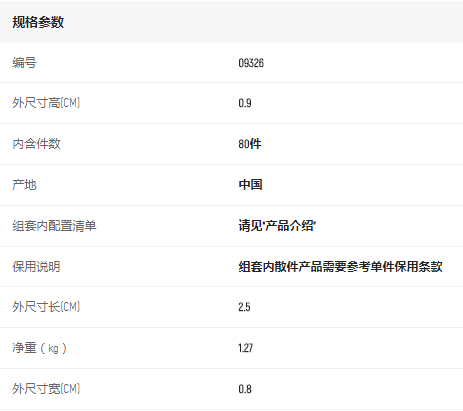Select the 组套内配置清单 label

click(x=54, y=226)
